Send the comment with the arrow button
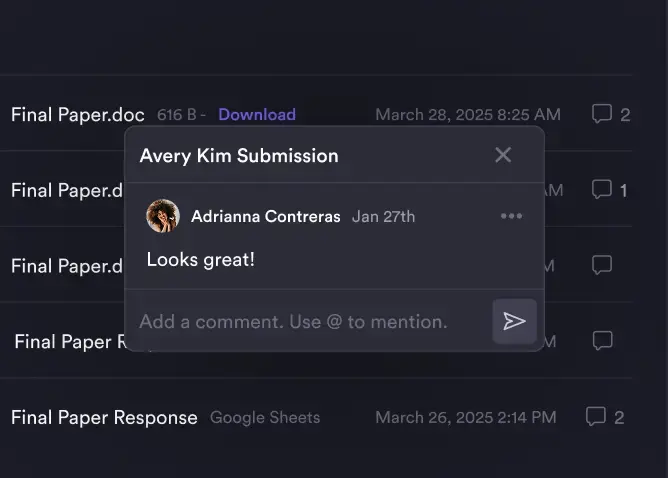This screenshot has height=478, width=668. point(514,321)
